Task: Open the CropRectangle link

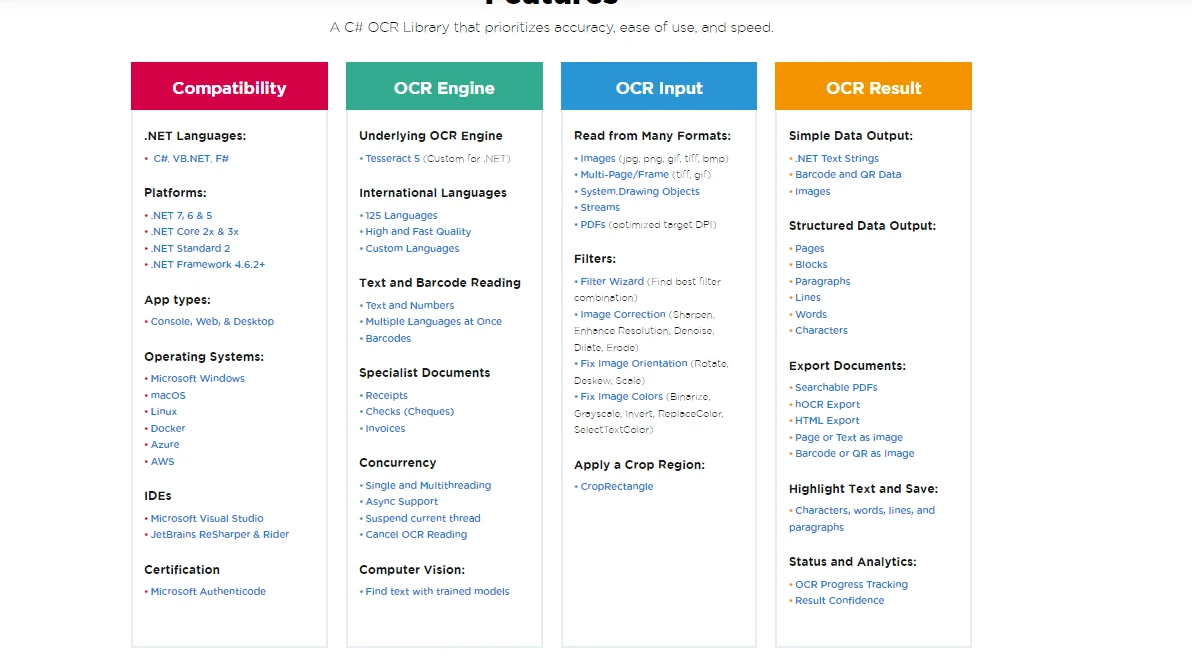Action: (x=616, y=486)
